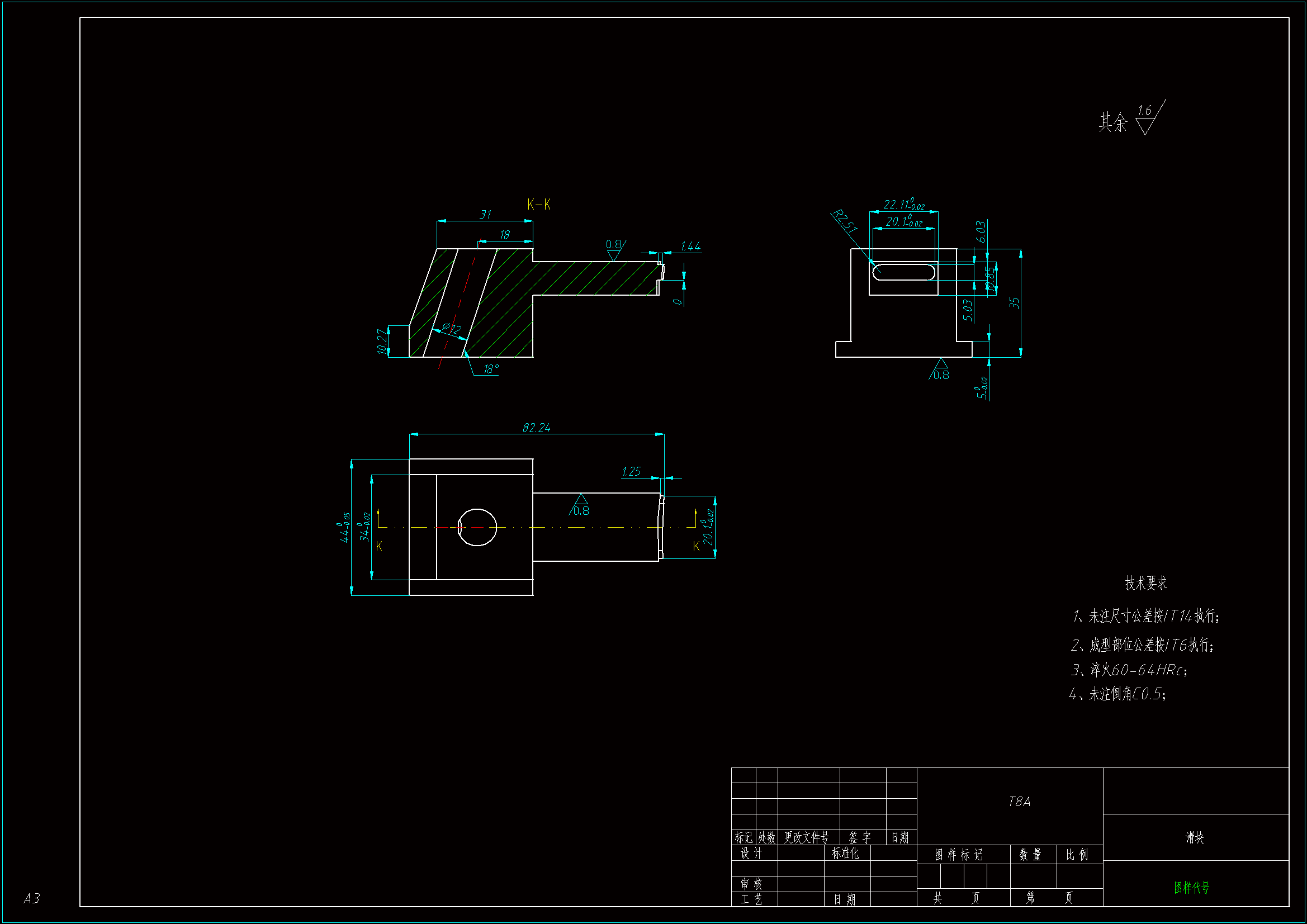Select the 淬火60-64HRc requirement line
The width and height of the screenshot is (1307, 924).
point(1129,670)
